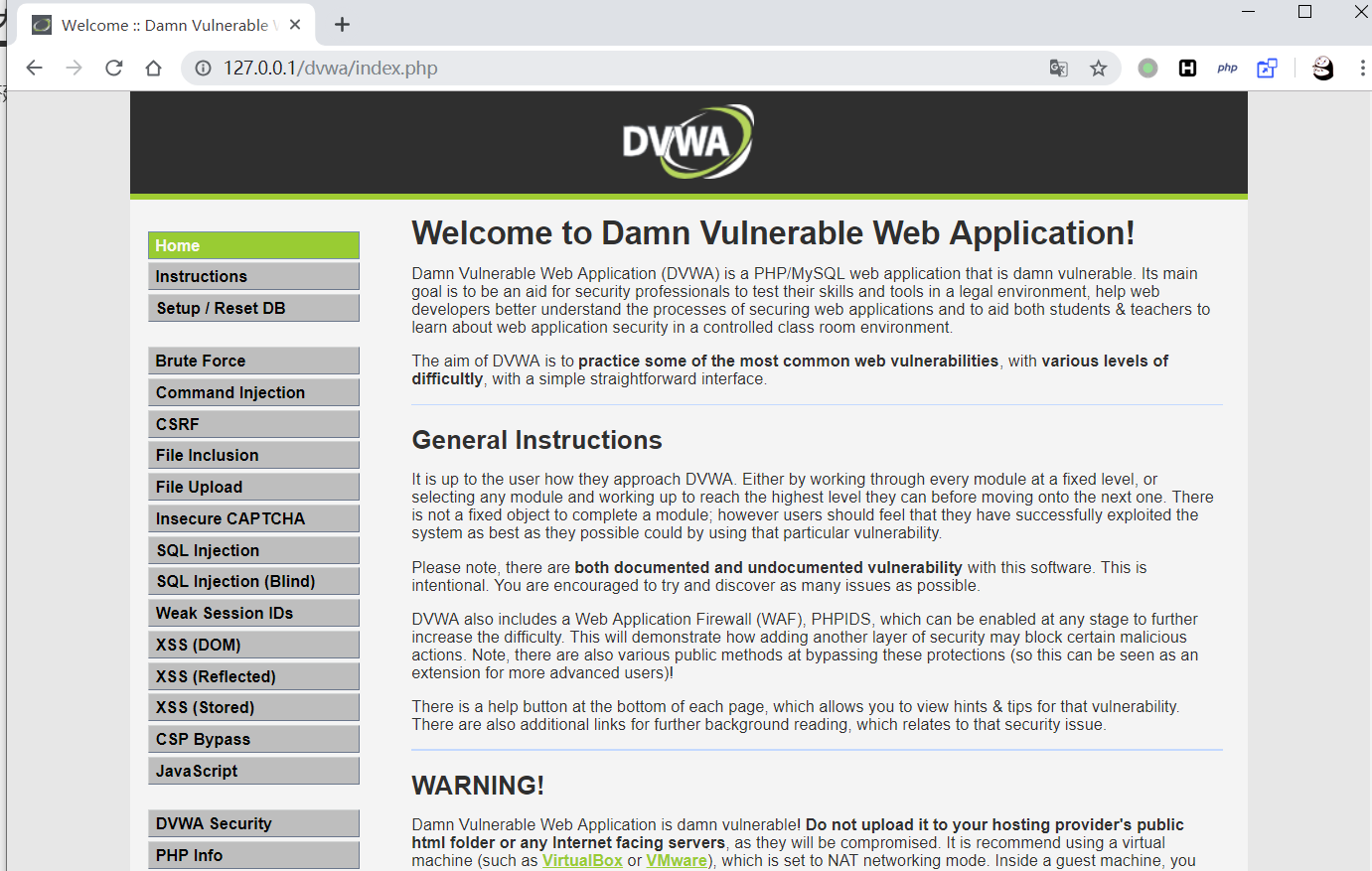Open the Instructions page
1372x871 pixels.
pos(253,276)
